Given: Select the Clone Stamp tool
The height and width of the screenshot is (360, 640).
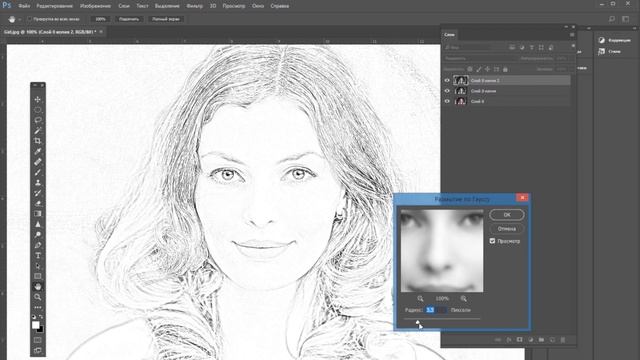Looking at the screenshot, I should [x=38, y=182].
